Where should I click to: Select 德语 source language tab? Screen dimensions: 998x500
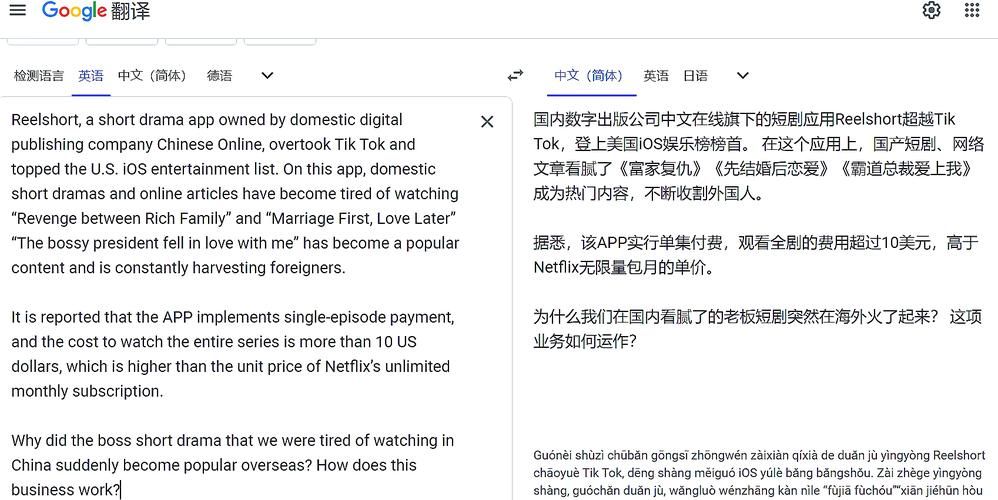point(220,76)
